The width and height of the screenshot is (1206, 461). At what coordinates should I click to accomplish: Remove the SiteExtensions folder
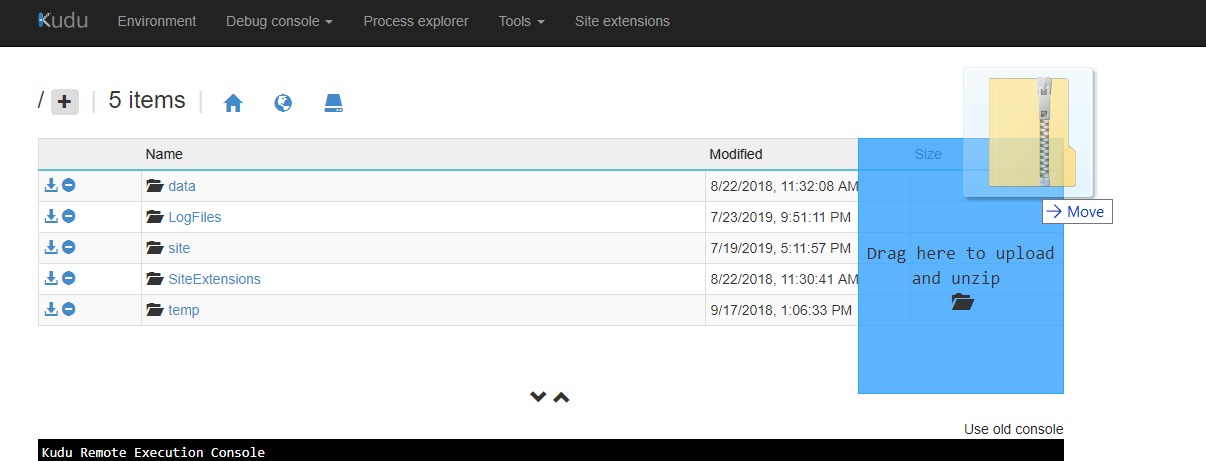[69, 278]
